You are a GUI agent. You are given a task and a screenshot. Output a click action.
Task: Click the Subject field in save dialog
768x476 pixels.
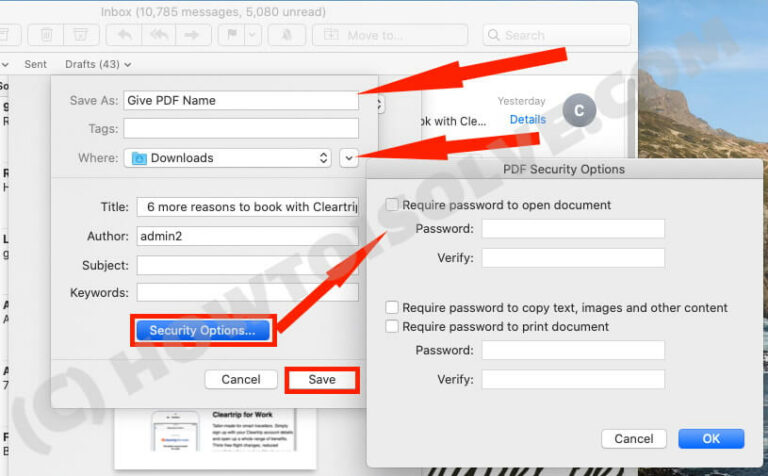pos(247,265)
